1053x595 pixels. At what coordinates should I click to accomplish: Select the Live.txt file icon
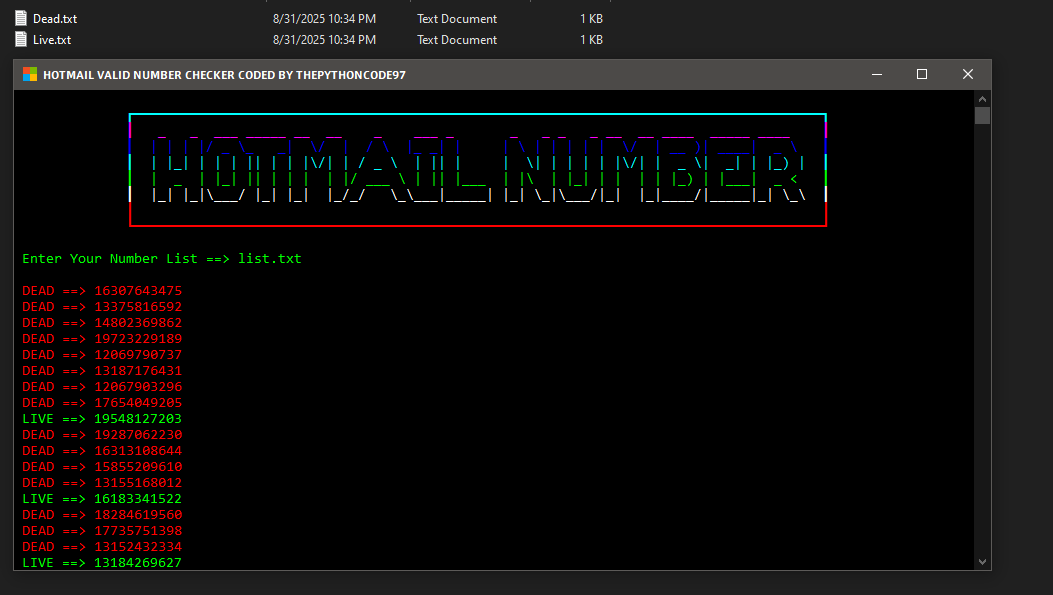pyautogui.click(x=21, y=39)
